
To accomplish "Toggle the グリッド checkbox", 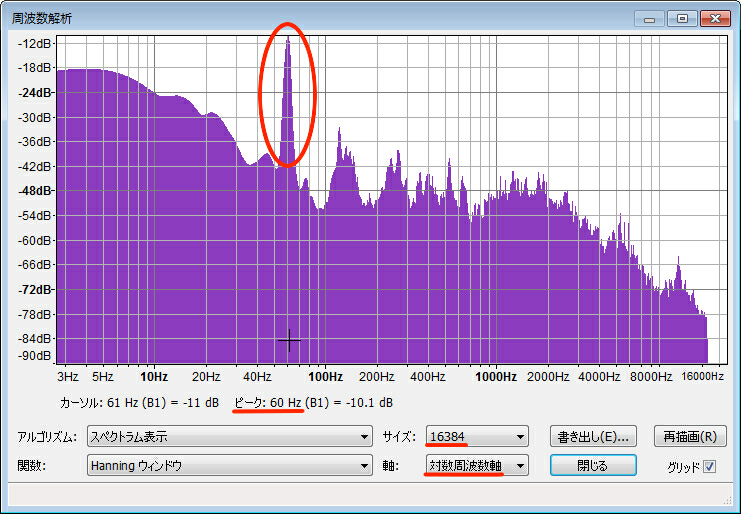I will [710, 466].
